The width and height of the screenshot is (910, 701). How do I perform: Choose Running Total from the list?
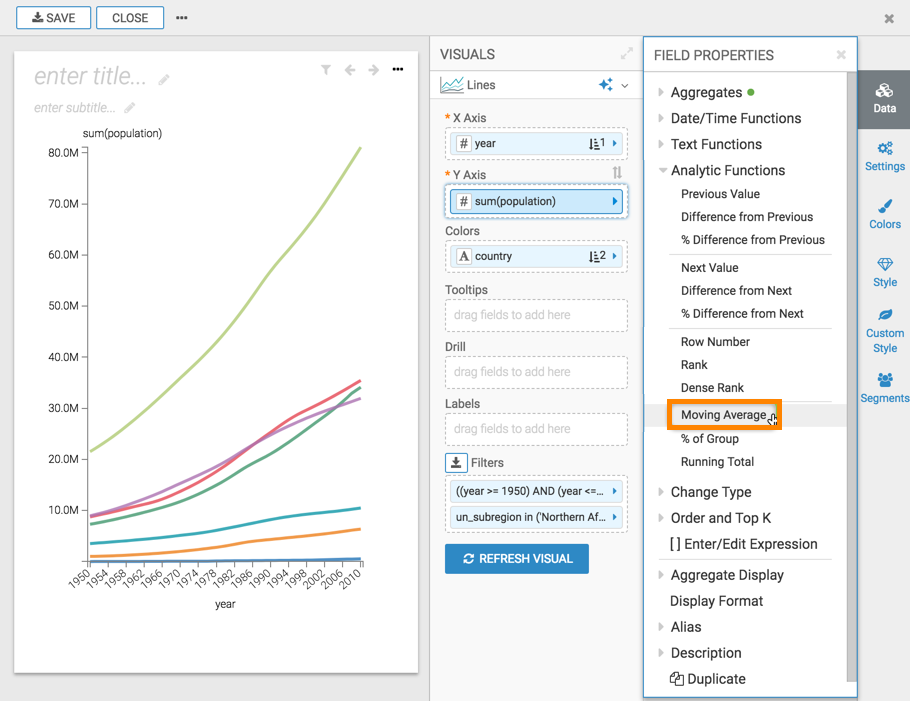(717, 462)
